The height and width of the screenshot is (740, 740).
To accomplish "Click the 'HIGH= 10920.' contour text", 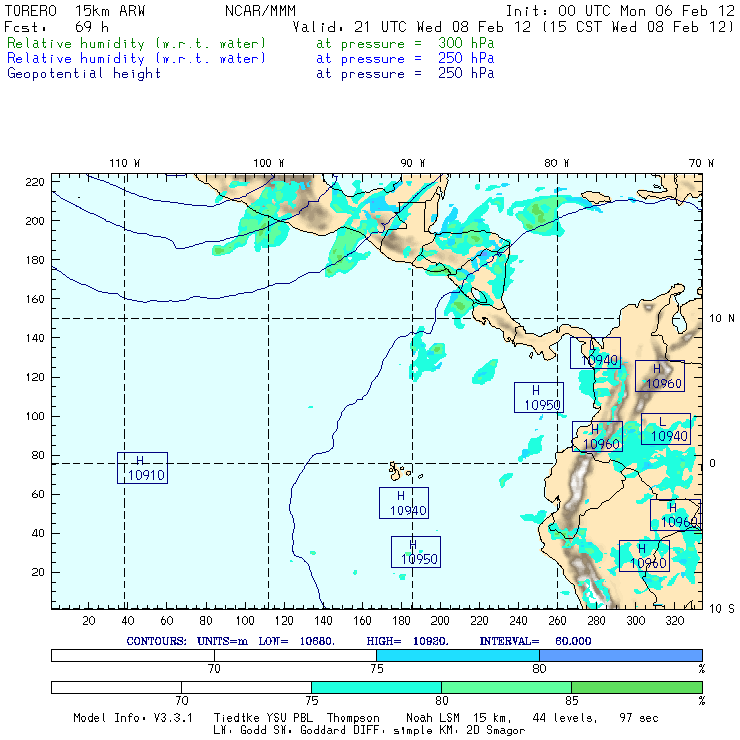I will pyautogui.click(x=407, y=641).
